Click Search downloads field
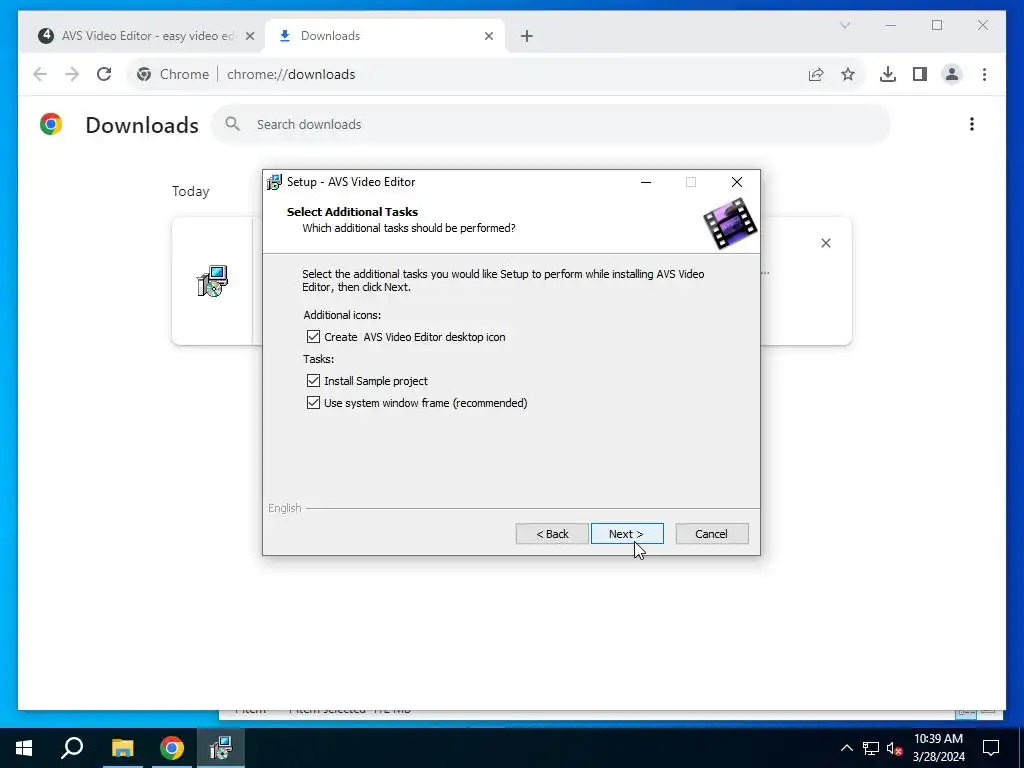Screen dimensions: 1024x768 (551, 124)
